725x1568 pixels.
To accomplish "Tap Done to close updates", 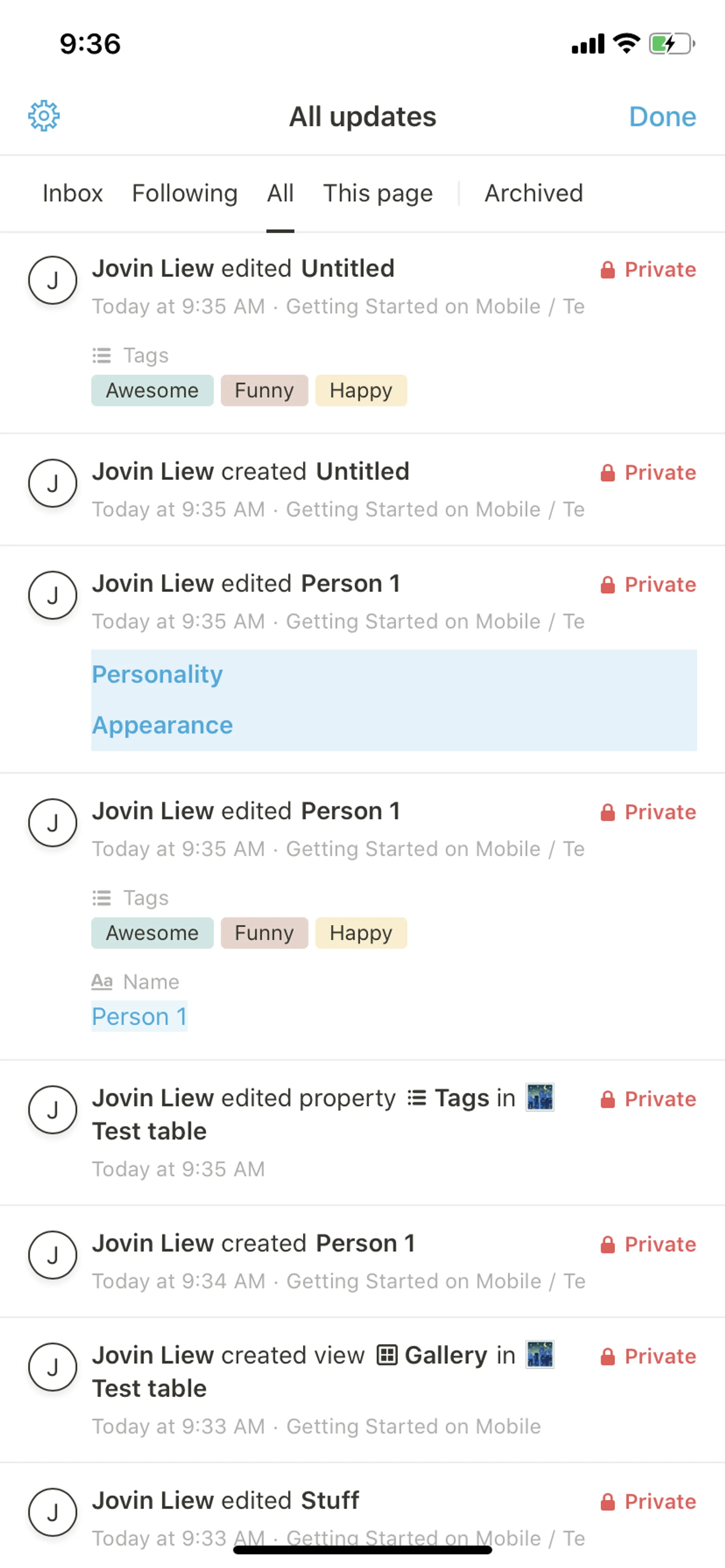I will 662,116.
